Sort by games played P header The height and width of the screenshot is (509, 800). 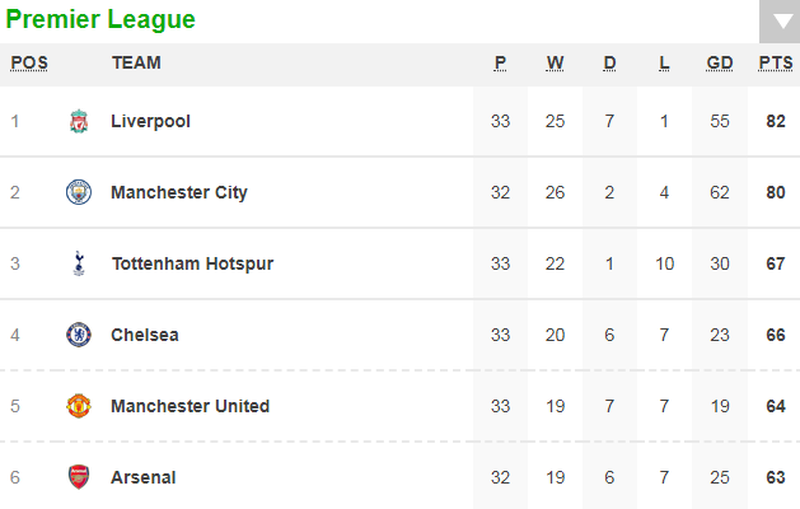click(500, 63)
